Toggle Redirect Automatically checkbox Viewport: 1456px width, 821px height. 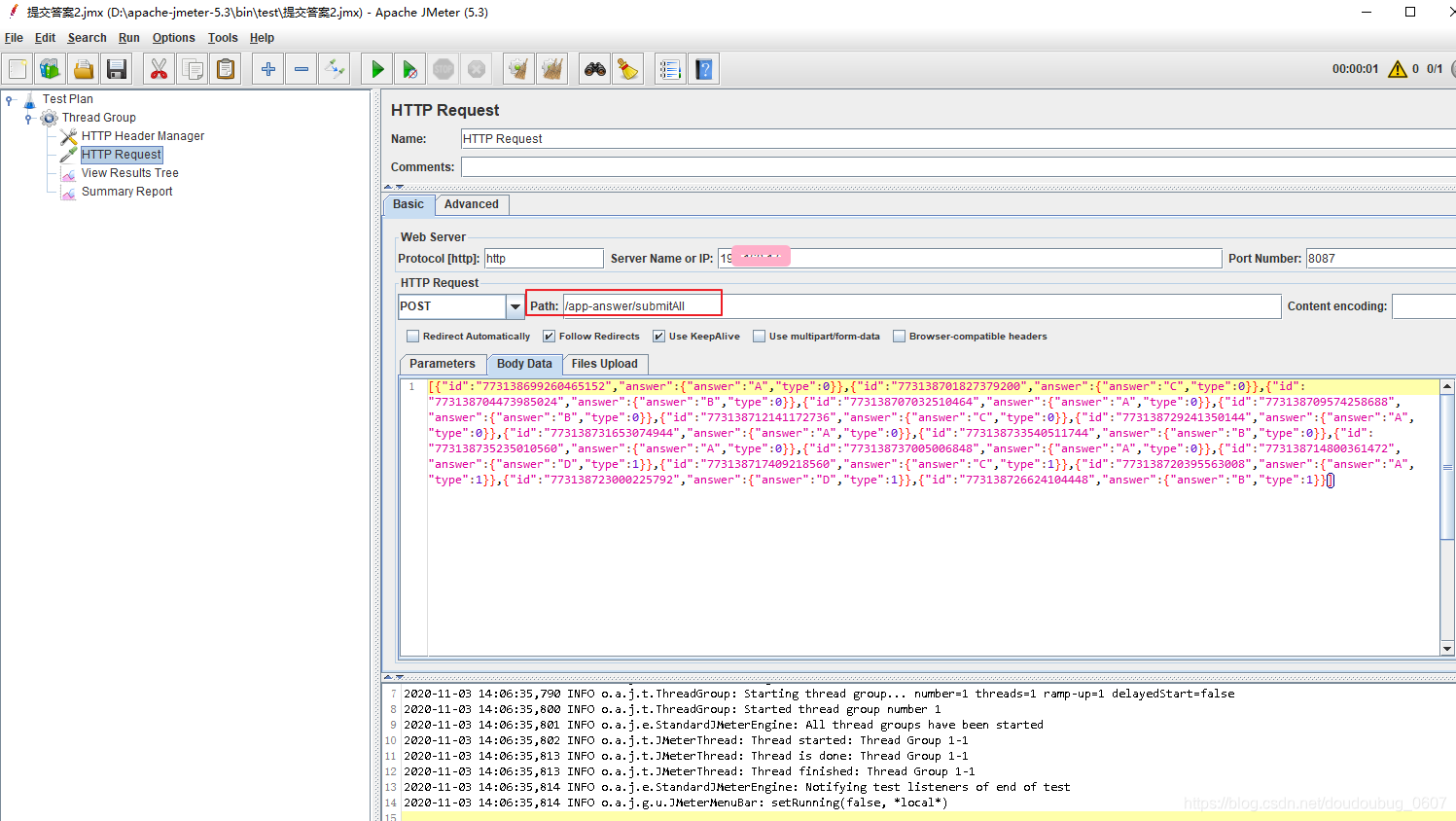pyautogui.click(x=413, y=337)
